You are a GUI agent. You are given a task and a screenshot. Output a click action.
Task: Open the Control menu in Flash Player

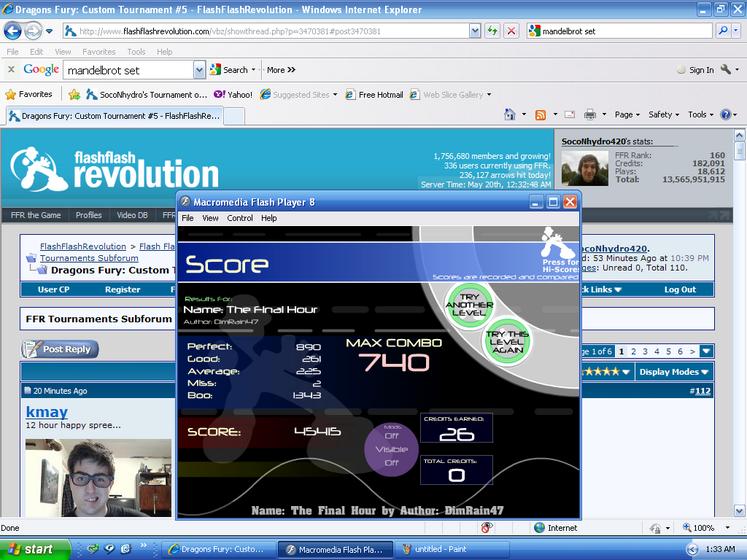point(240,218)
